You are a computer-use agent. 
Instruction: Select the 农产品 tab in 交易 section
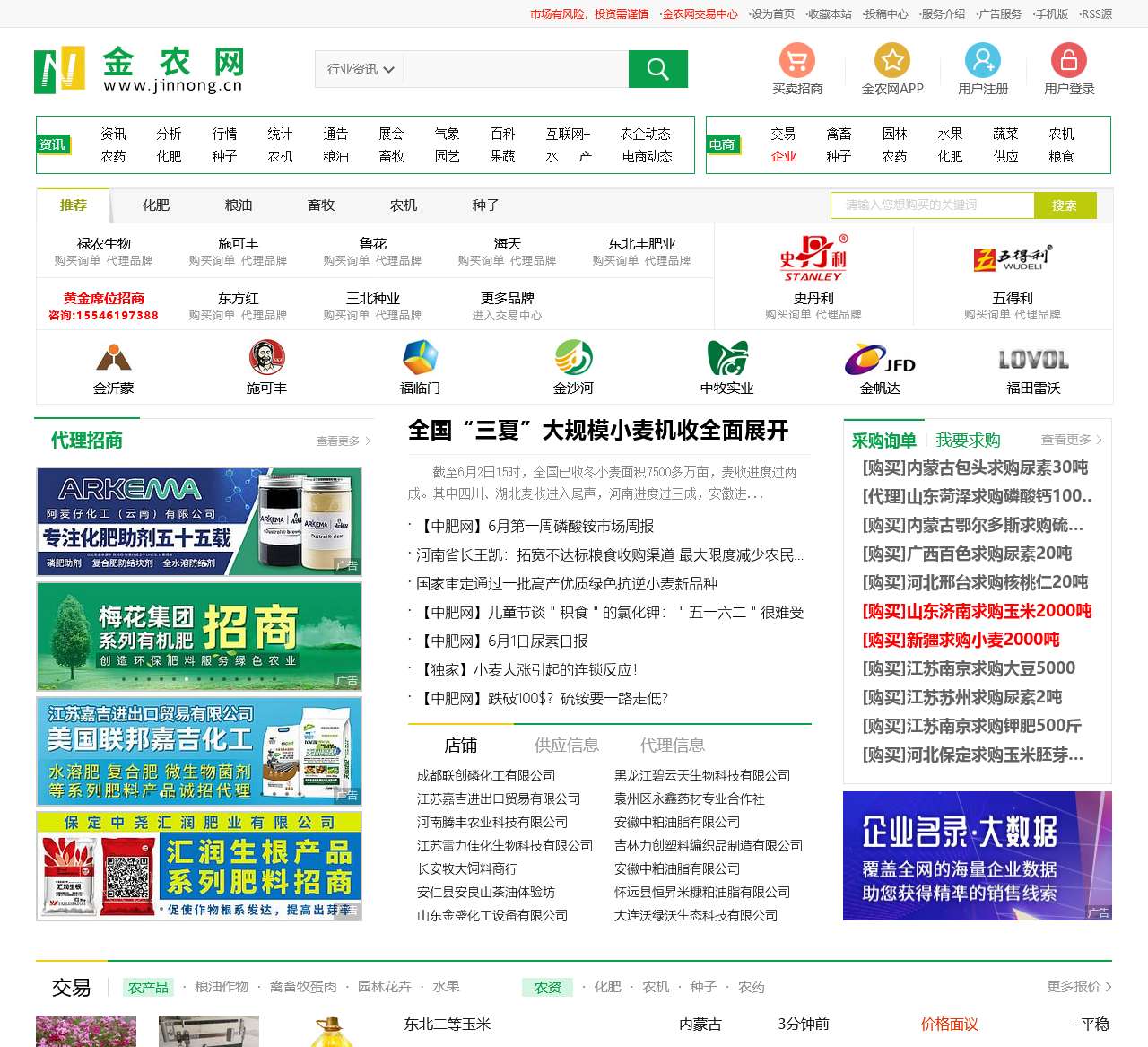(148, 987)
